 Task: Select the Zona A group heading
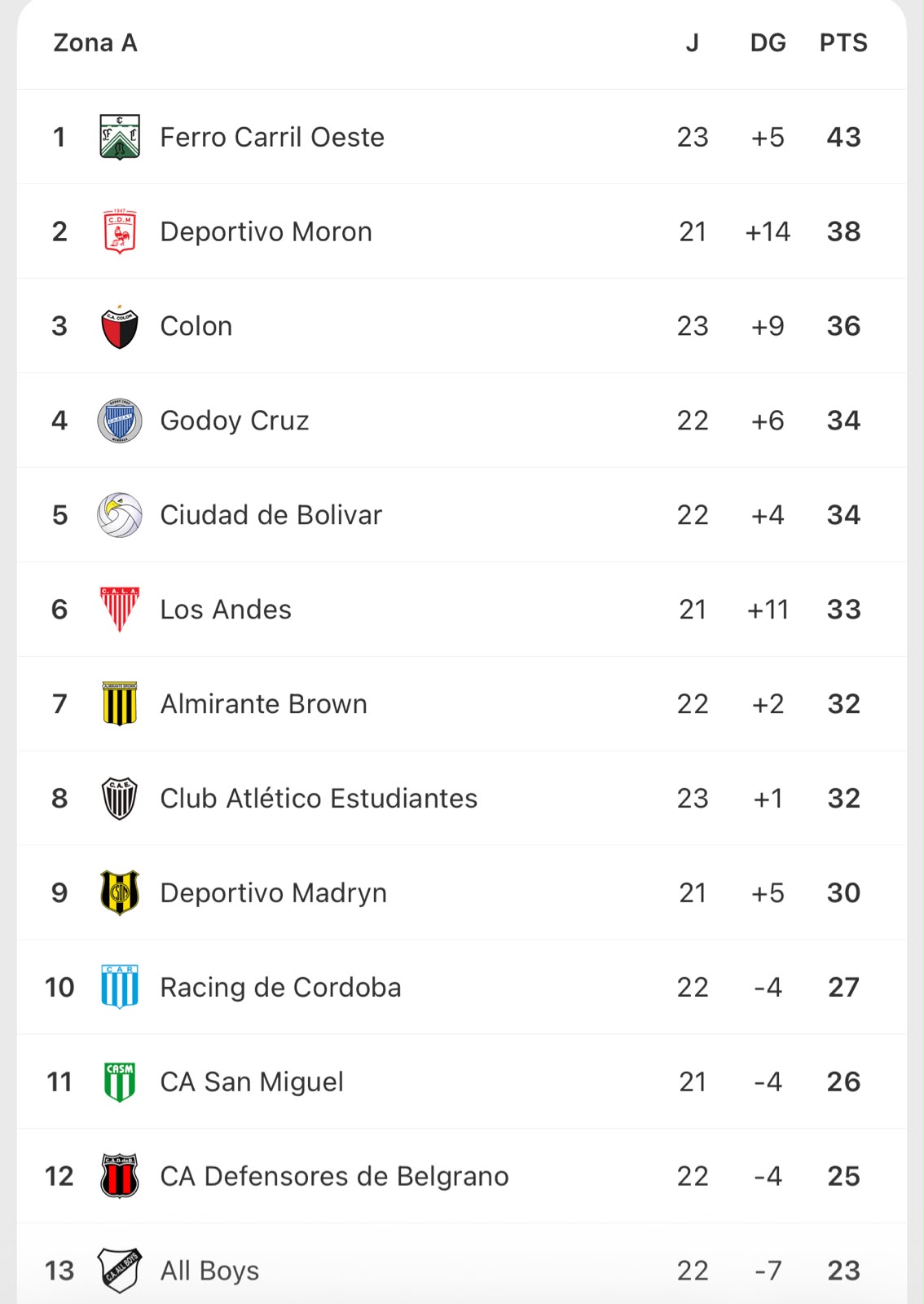click(95, 42)
